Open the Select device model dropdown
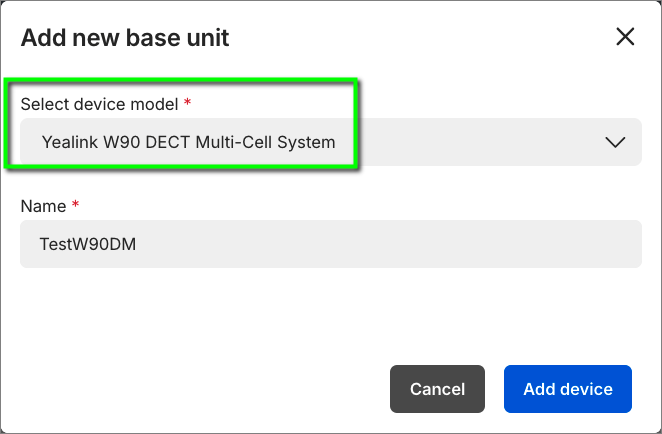662x434 pixels. pos(331,142)
